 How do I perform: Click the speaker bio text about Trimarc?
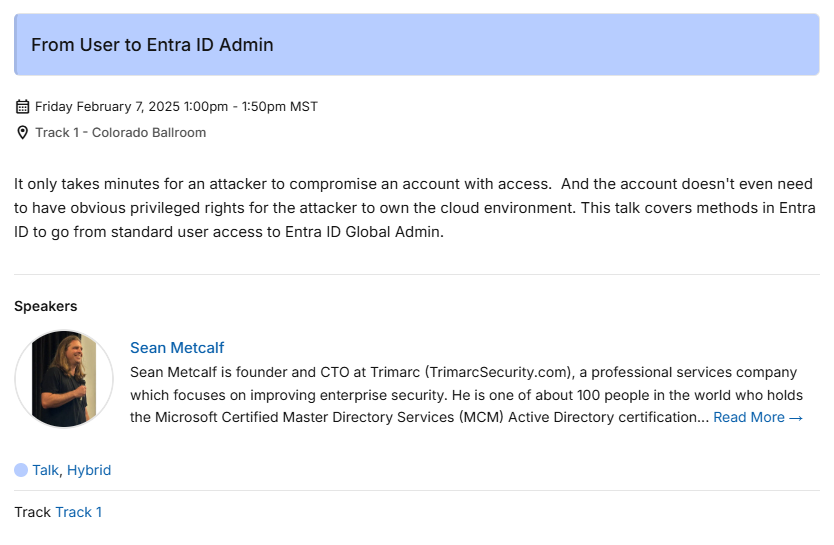[466, 395]
